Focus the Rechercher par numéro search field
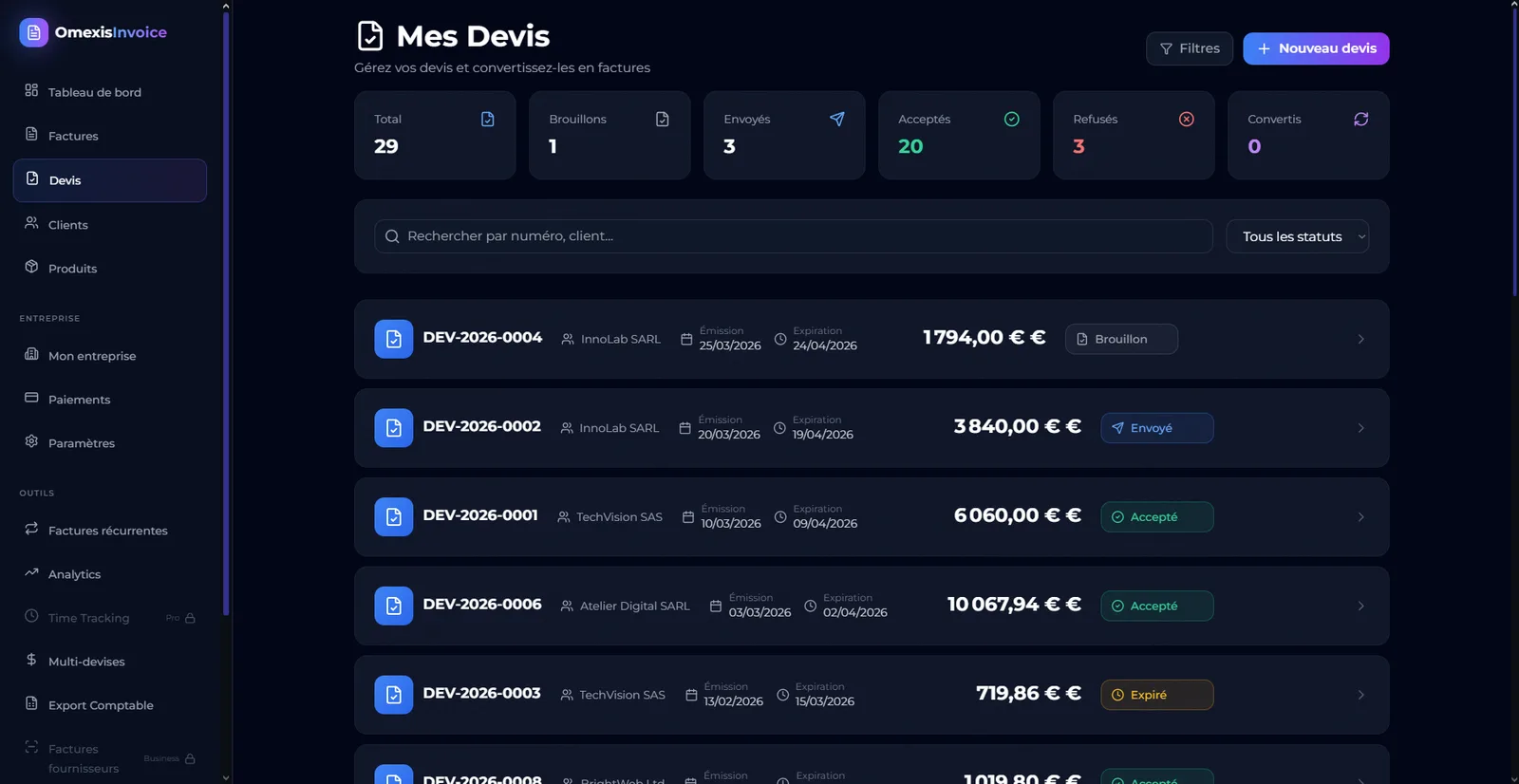Image resolution: width=1519 pixels, height=784 pixels. [x=794, y=236]
